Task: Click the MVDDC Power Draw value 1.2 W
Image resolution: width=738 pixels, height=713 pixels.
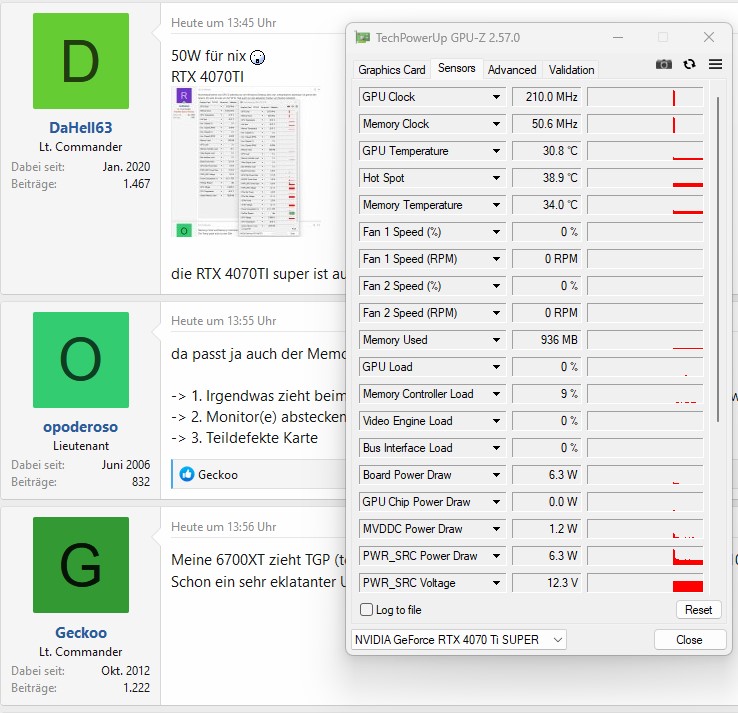Action: (546, 529)
